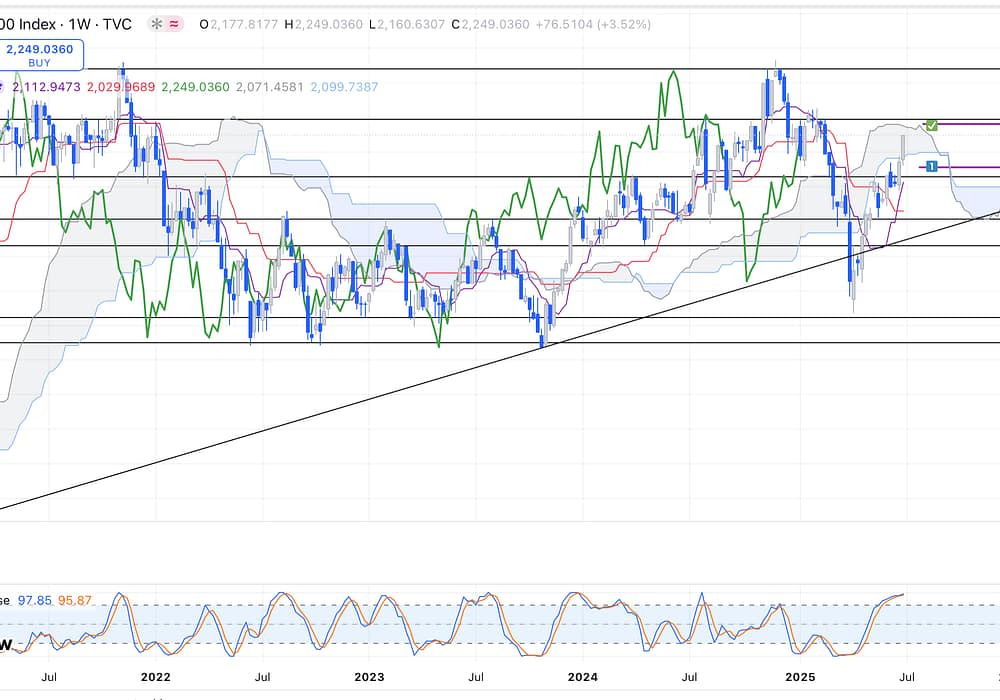Image resolution: width=1000 pixels, height=700 pixels.
Task: Click the BUY button showing 2,249.0360
Action: coord(42,54)
